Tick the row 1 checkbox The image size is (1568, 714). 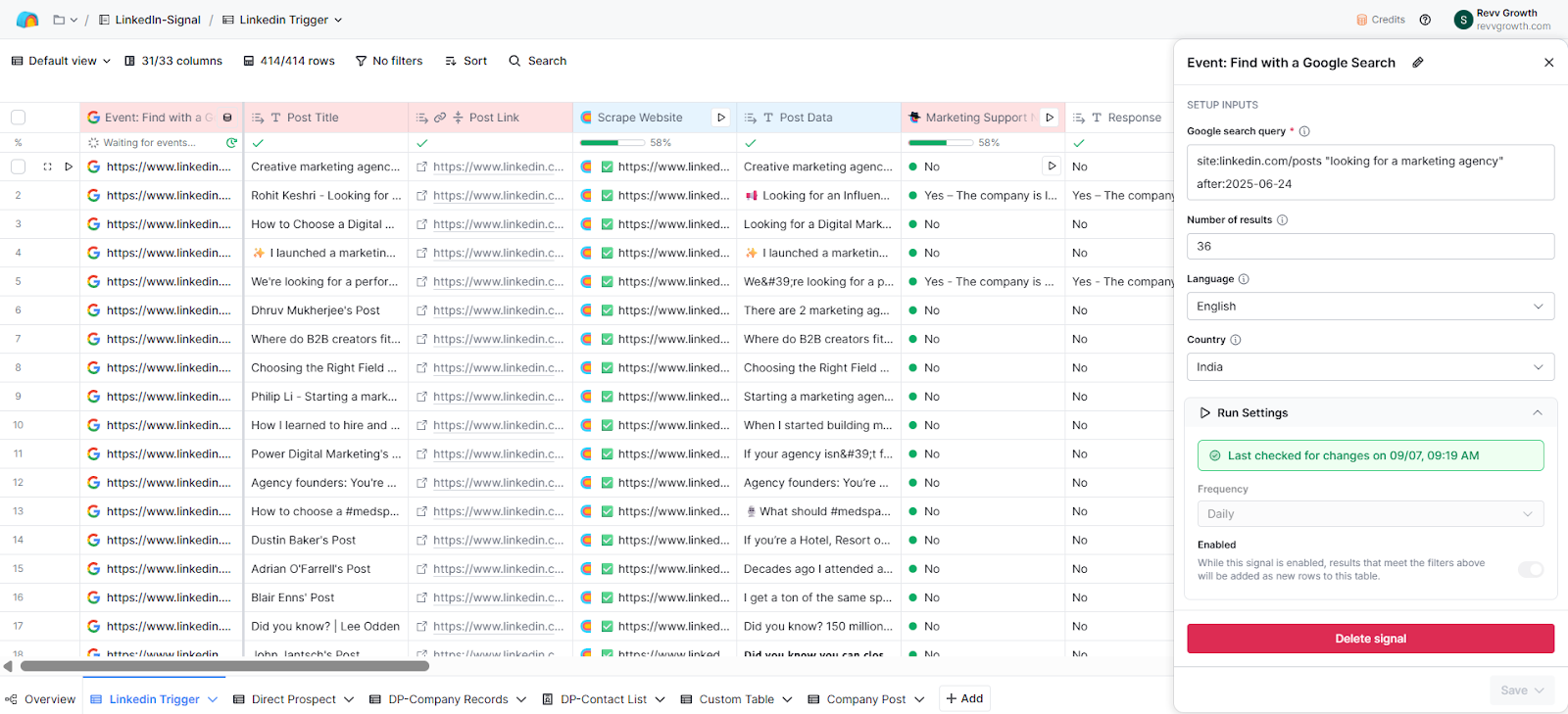click(x=18, y=167)
